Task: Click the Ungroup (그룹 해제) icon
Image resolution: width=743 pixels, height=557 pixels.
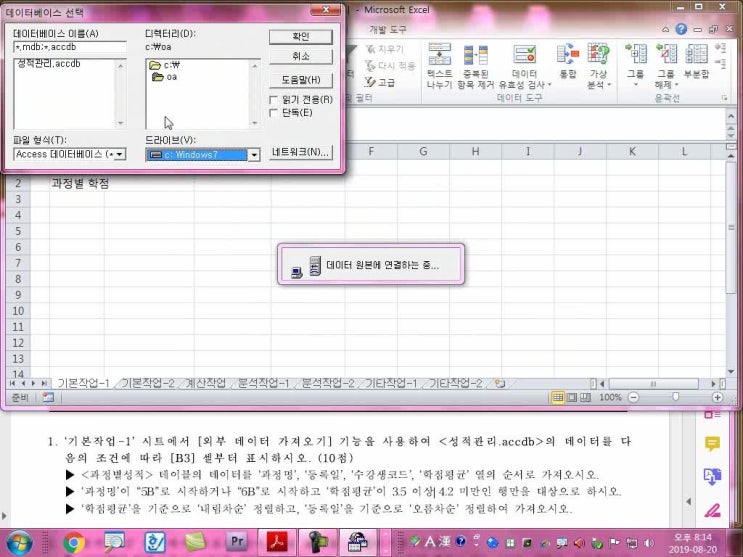Action: [x=666, y=54]
